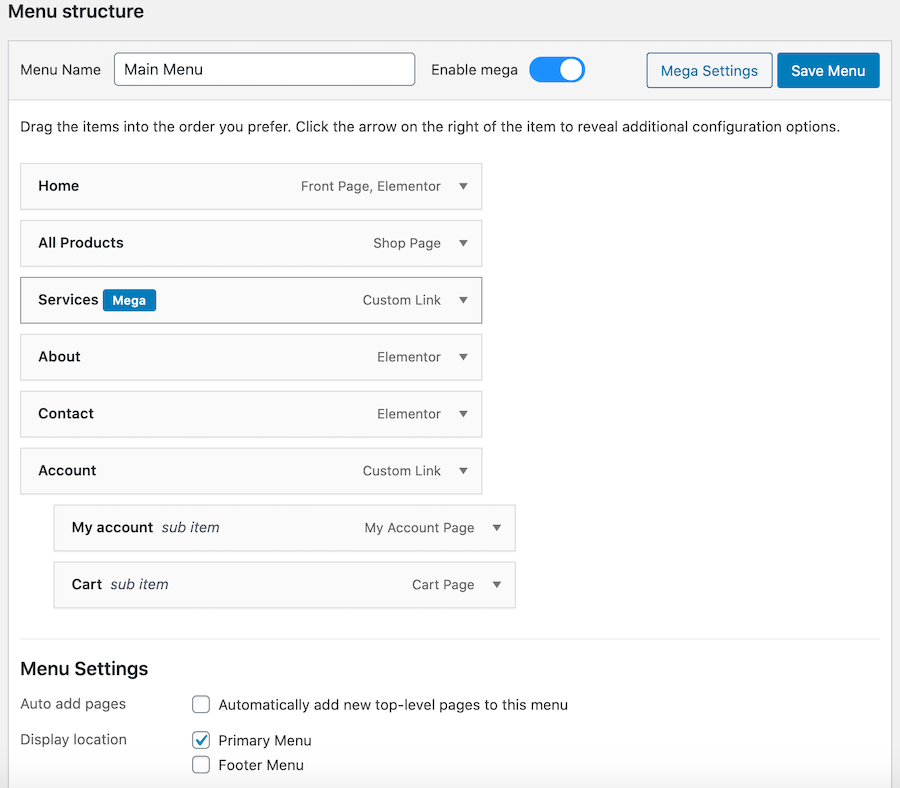Expand the Services item options arrow
The image size is (900, 788).
[x=463, y=300]
